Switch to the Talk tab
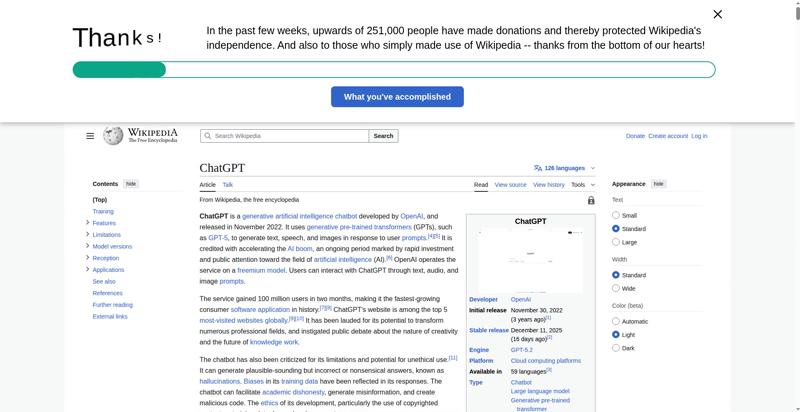 (x=228, y=185)
